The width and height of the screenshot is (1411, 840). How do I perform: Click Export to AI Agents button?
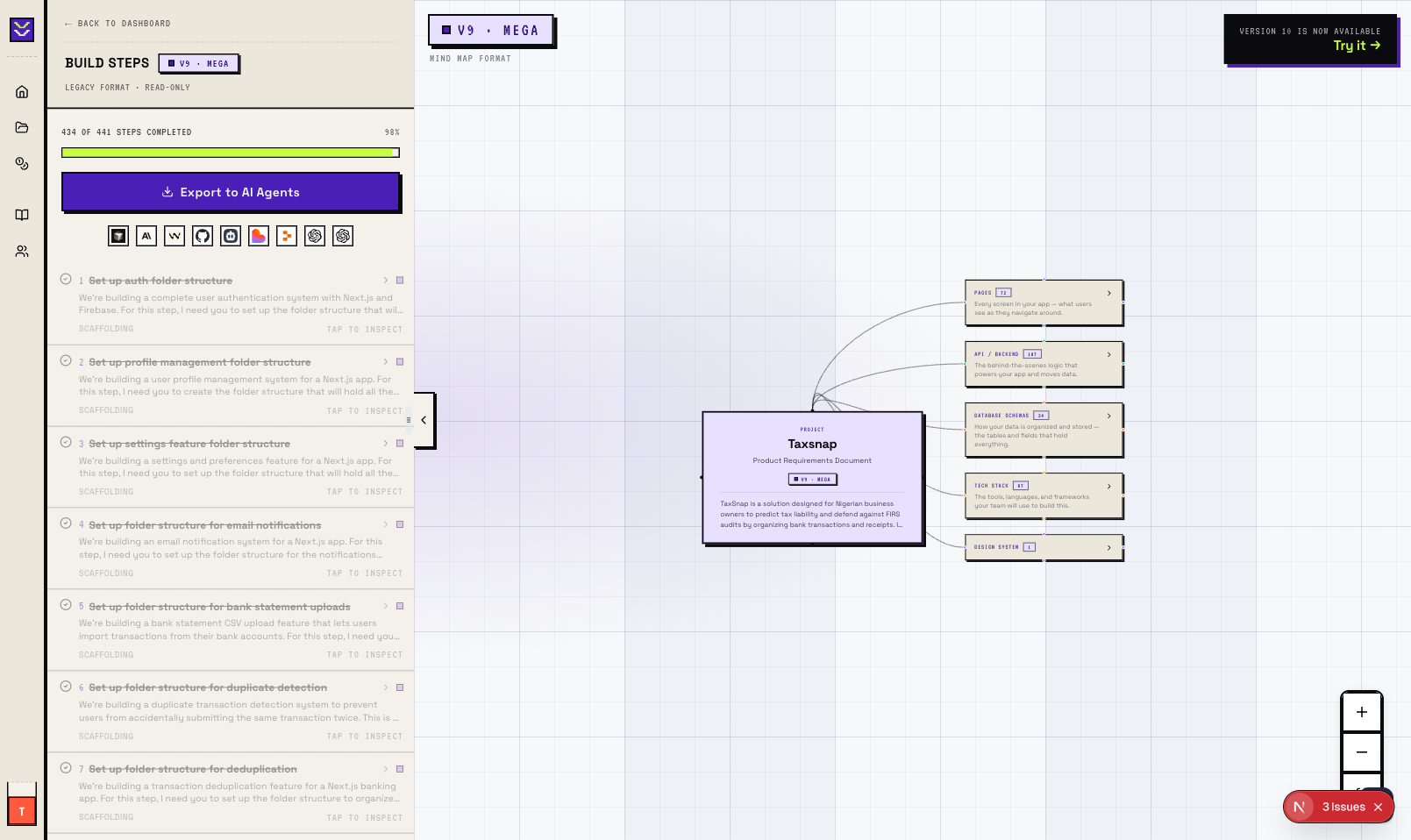coord(231,192)
